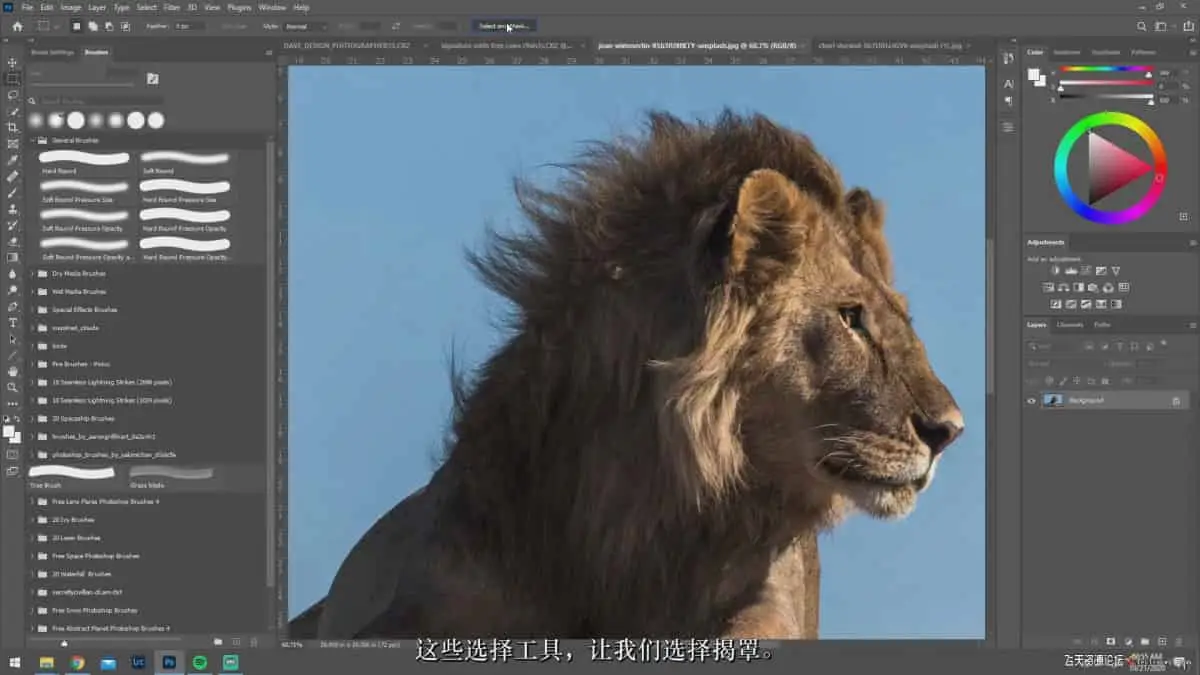This screenshot has height=675, width=1200.
Task: Open Spotify from the taskbar
Action: pyautogui.click(x=199, y=662)
